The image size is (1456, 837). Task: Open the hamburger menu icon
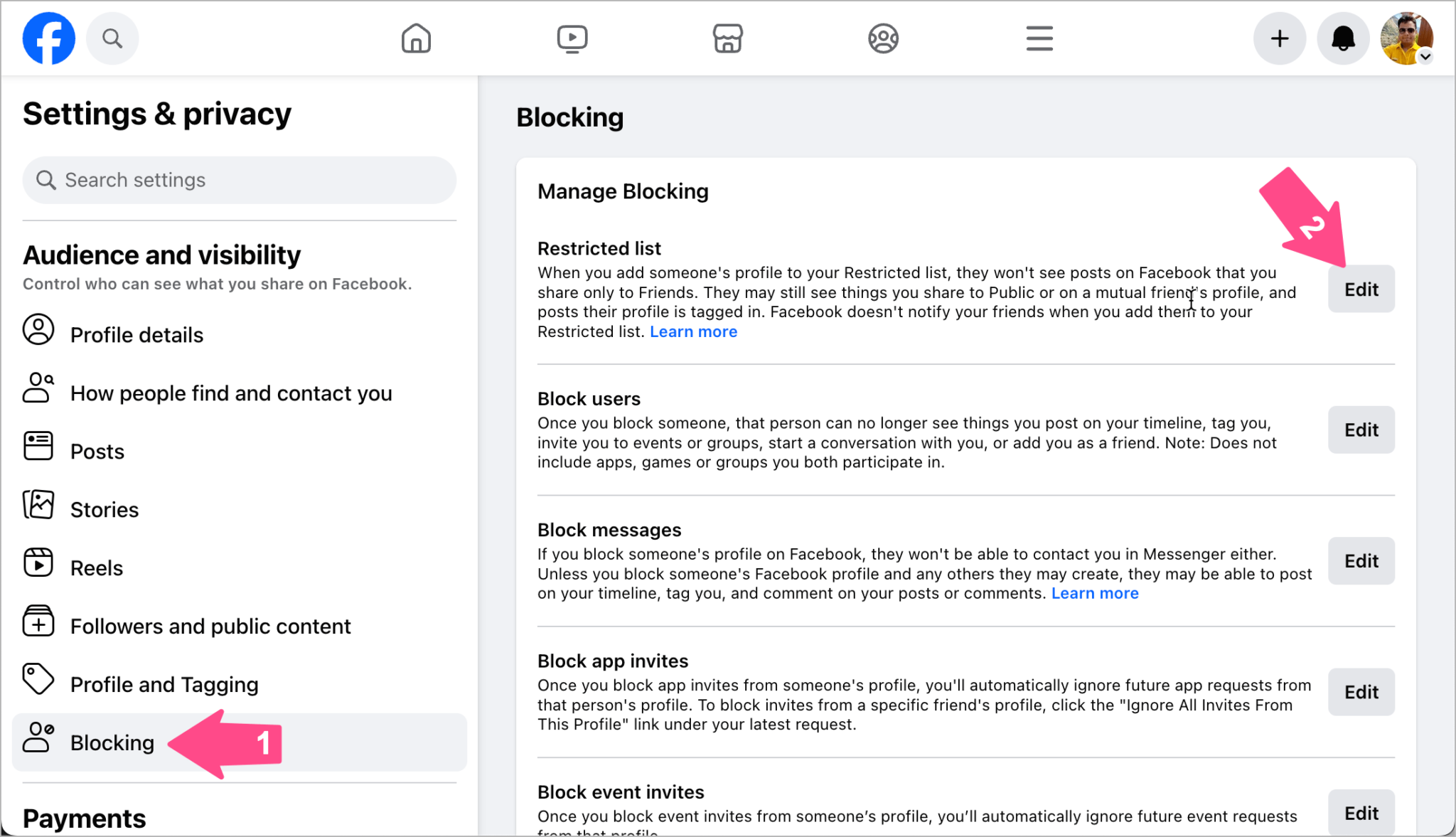[1038, 38]
